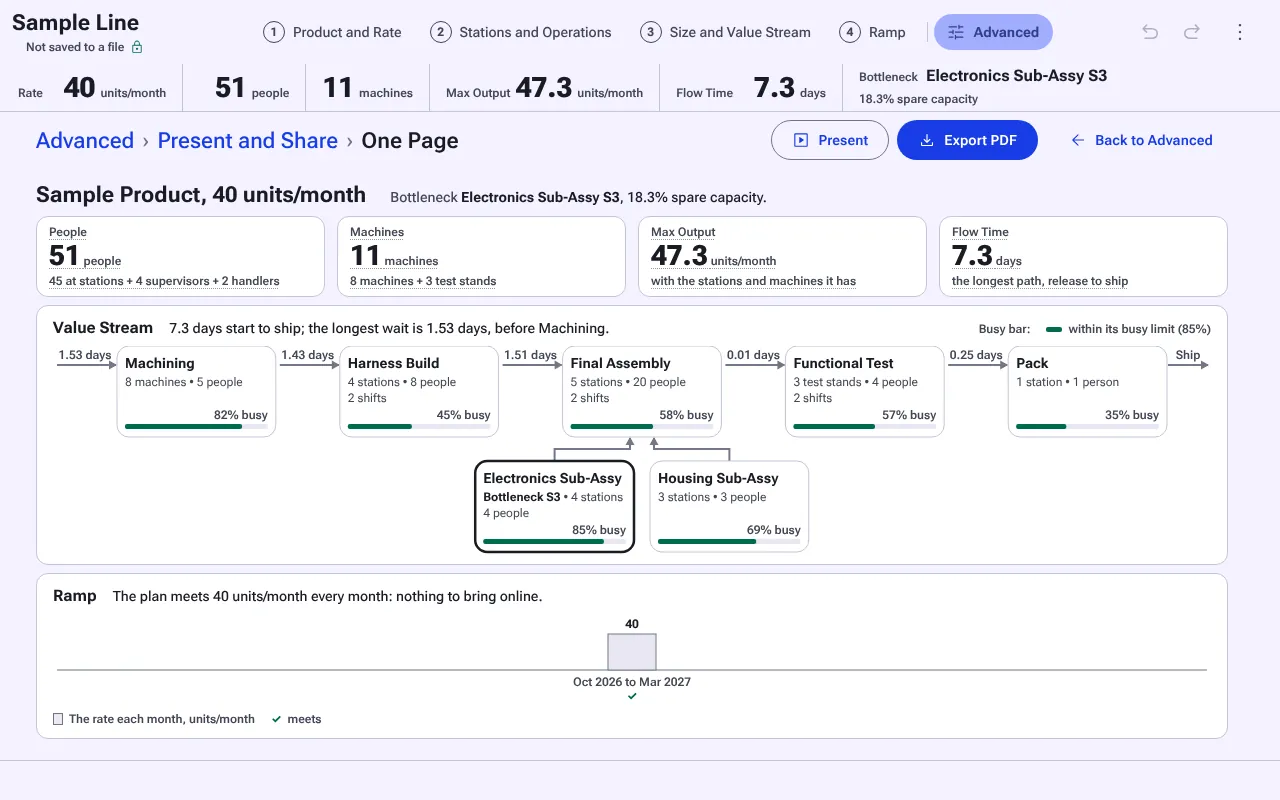The width and height of the screenshot is (1280, 800).
Task: Open step 4 Ramp
Action: [x=873, y=32]
